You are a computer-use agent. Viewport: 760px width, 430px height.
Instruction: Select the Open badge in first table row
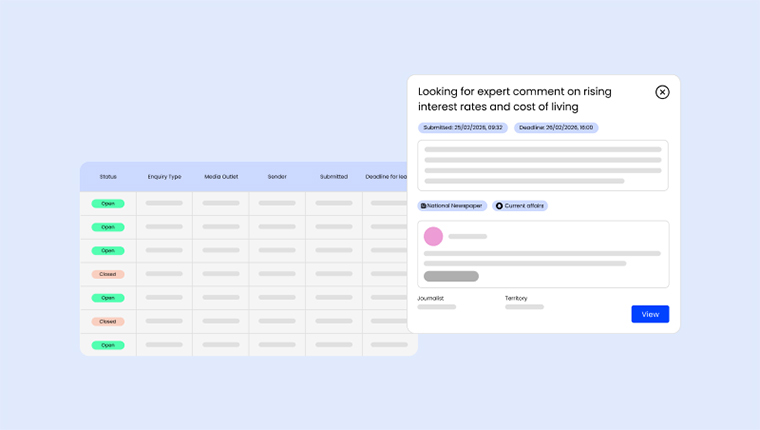108,203
